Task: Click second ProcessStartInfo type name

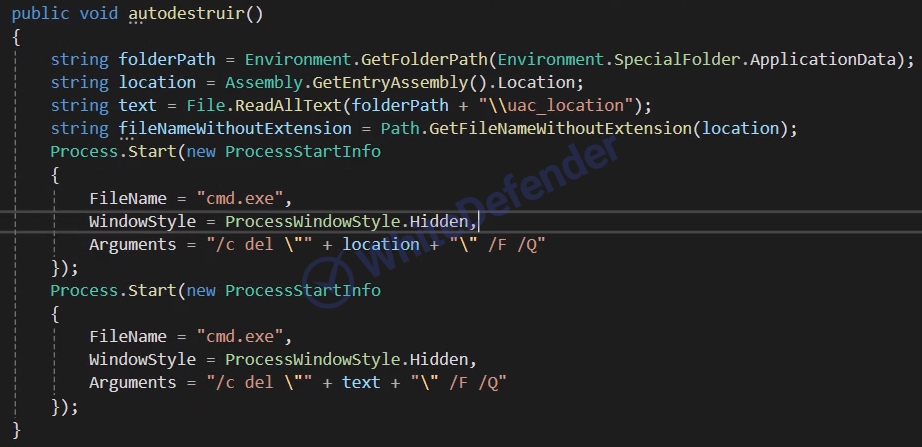Action: click(303, 290)
